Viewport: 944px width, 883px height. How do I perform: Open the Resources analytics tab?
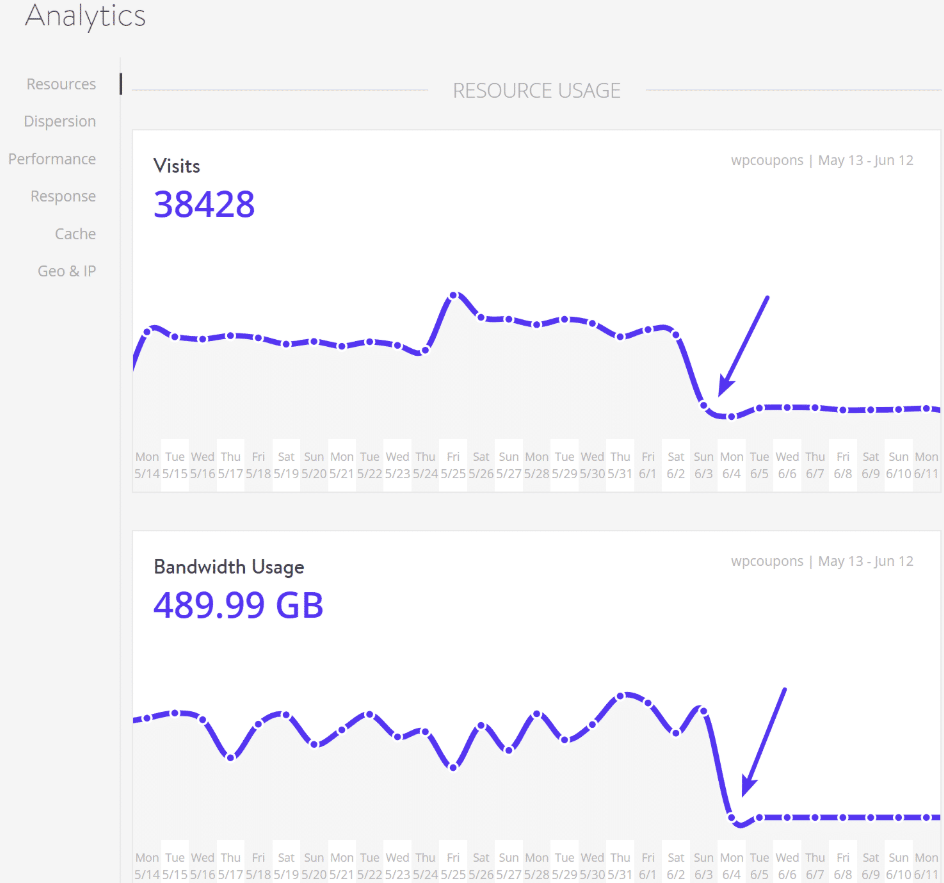(61, 84)
